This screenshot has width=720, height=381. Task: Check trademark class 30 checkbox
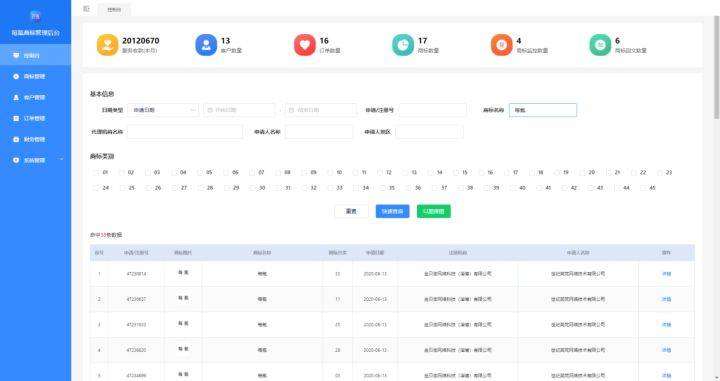point(253,188)
